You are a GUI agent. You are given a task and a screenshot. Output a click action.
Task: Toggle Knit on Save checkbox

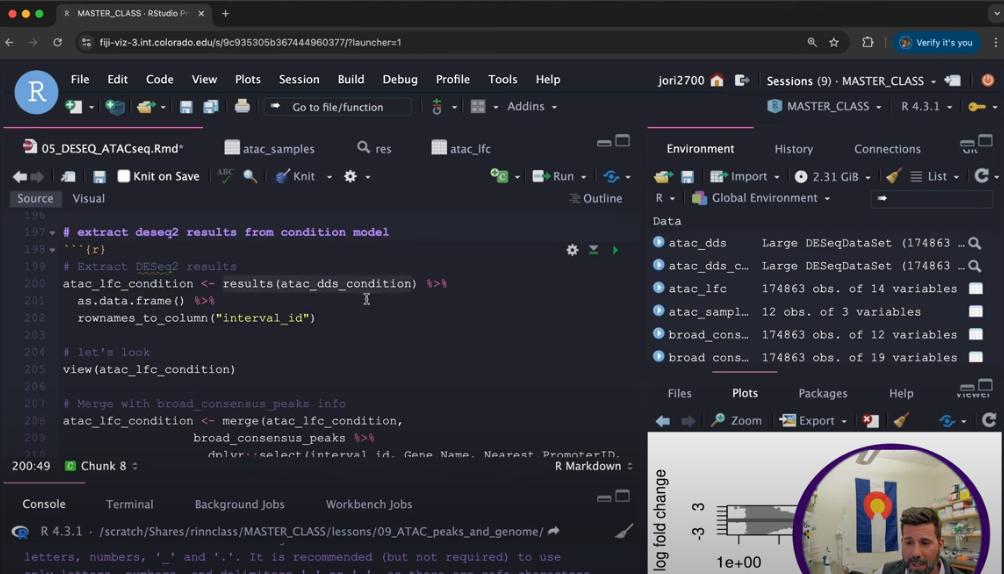pyautogui.click(x=124, y=176)
